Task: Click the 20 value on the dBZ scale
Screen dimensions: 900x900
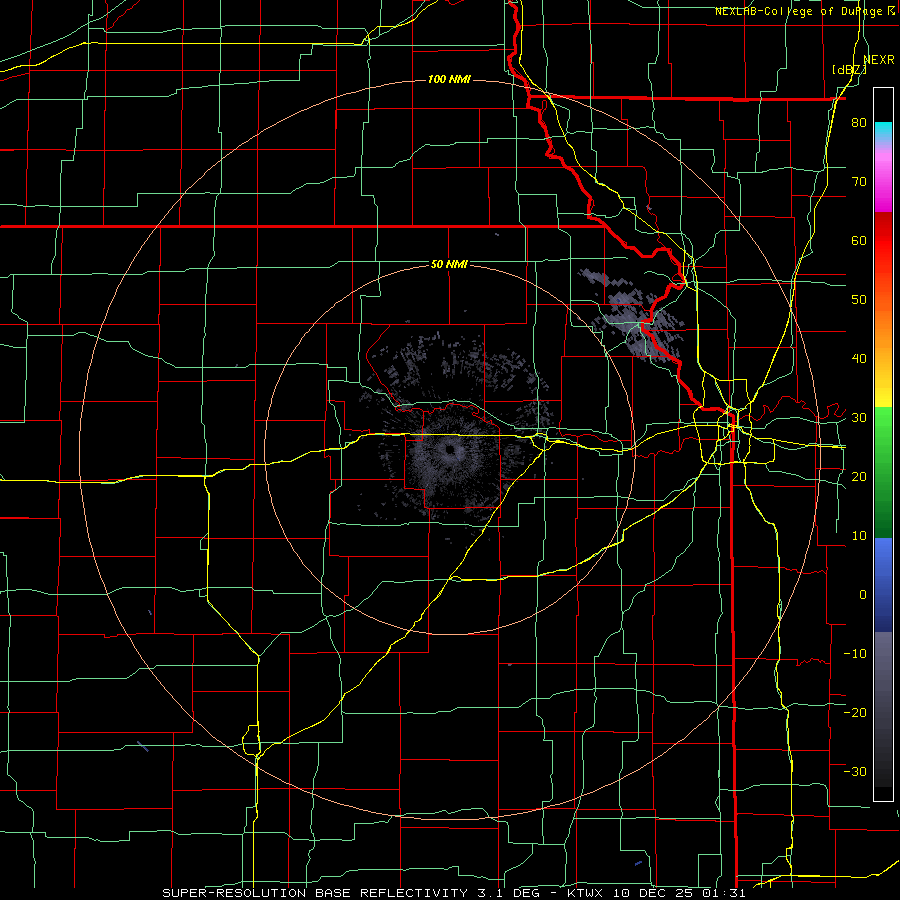Action: pyautogui.click(x=859, y=476)
